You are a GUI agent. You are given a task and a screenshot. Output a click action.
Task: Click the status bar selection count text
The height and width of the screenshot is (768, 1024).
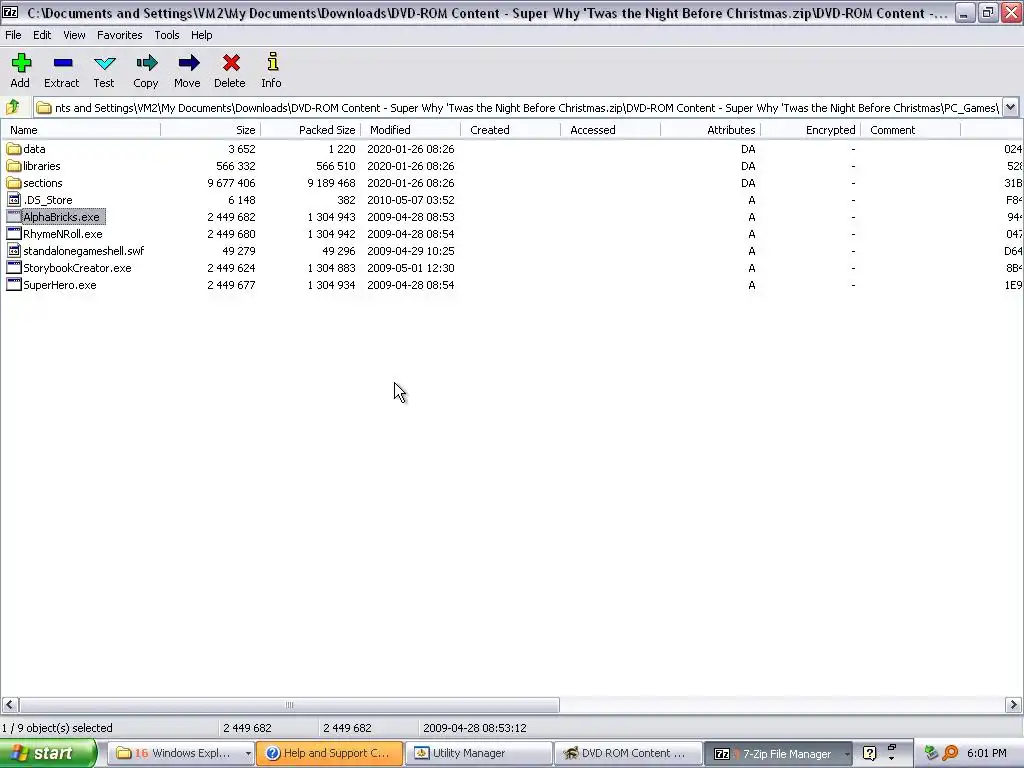tap(57, 728)
